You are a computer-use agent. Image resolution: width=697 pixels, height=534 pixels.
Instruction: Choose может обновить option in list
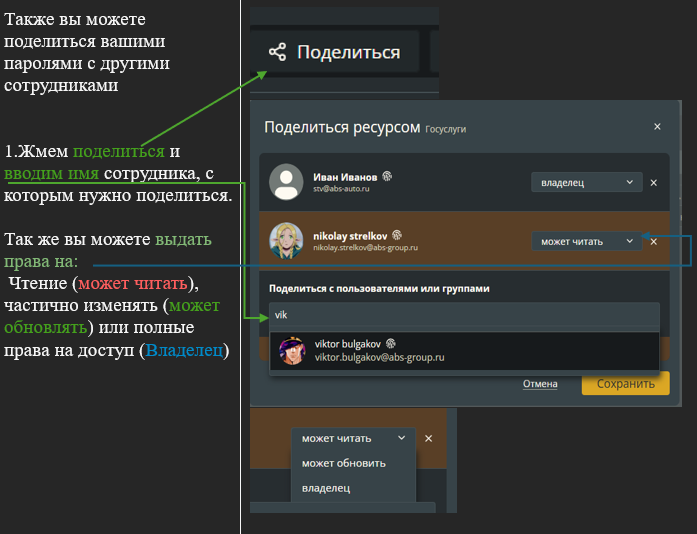click(344, 463)
